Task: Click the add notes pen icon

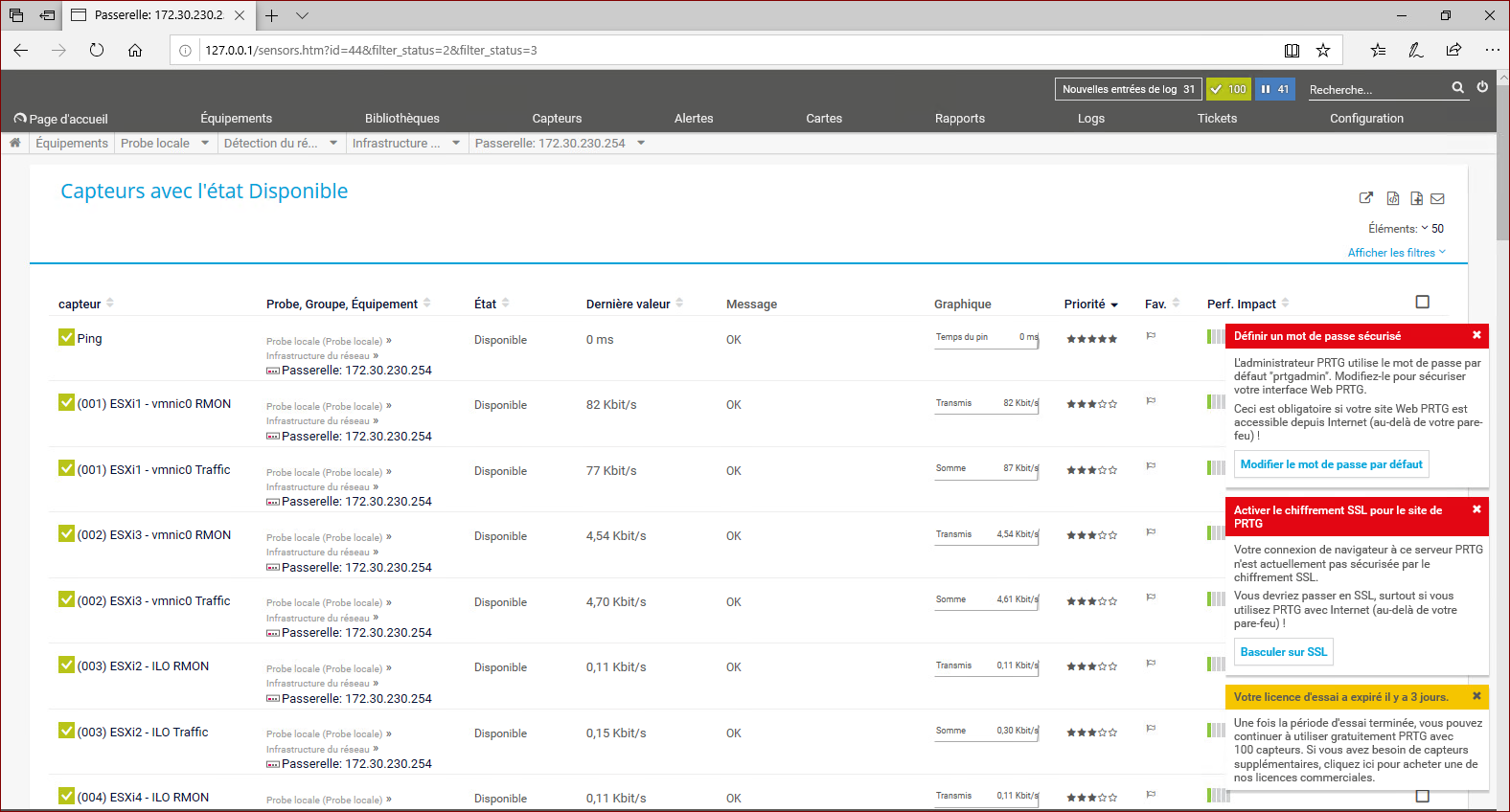Action: point(1416,50)
